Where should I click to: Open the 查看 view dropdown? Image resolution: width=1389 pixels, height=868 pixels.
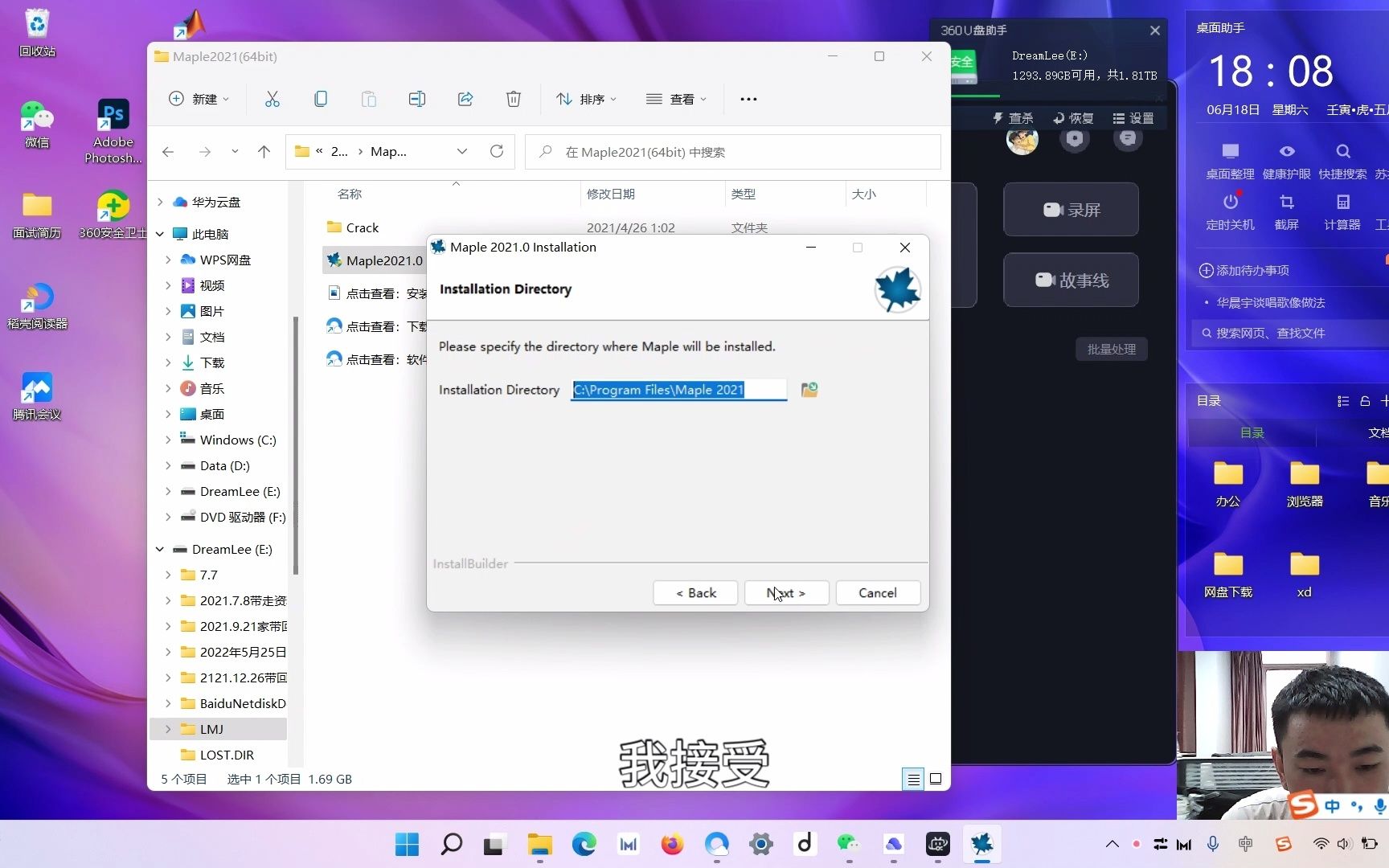[x=677, y=99]
